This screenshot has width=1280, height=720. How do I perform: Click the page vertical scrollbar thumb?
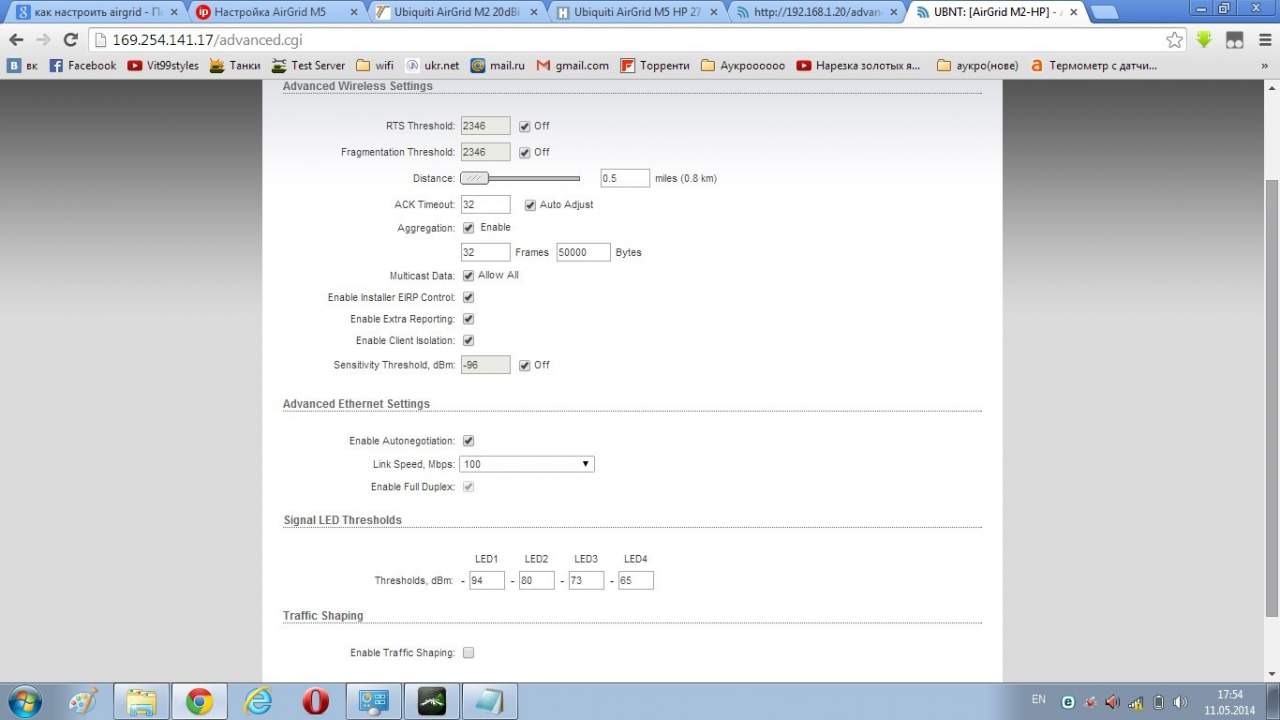coord(1271,397)
